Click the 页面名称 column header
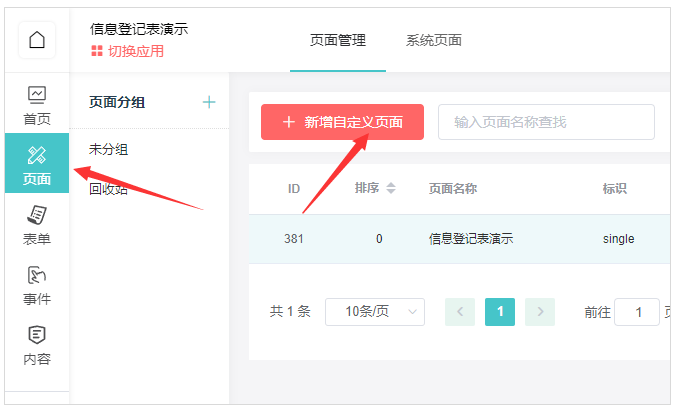Viewport: 679px width, 407px height. click(453, 189)
